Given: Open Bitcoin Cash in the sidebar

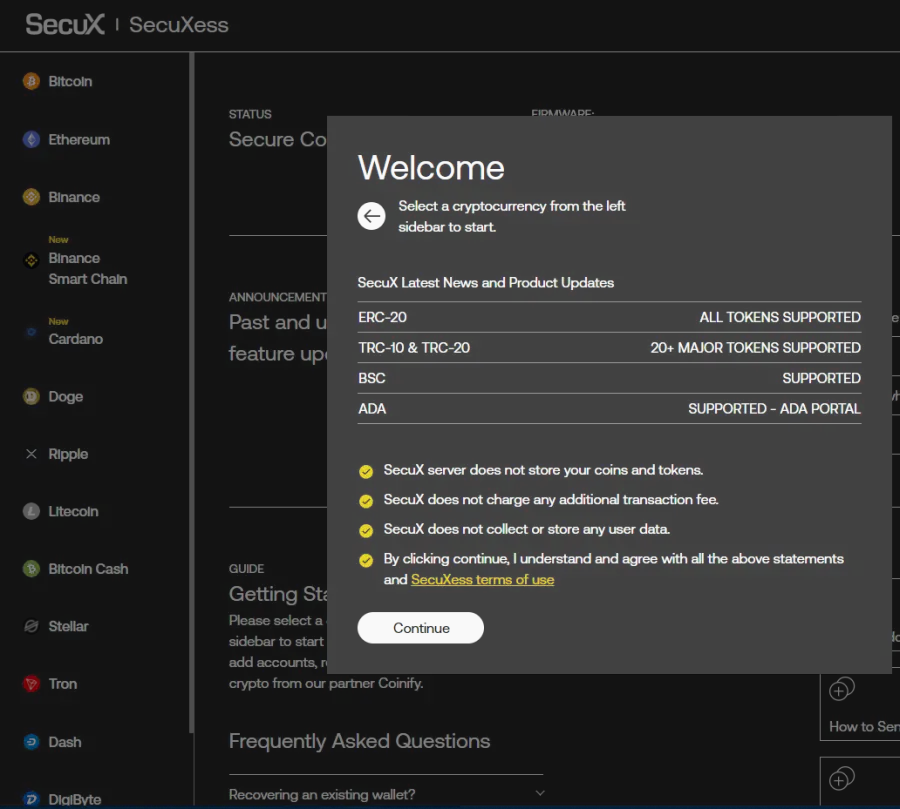Looking at the screenshot, I should tap(88, 569).
